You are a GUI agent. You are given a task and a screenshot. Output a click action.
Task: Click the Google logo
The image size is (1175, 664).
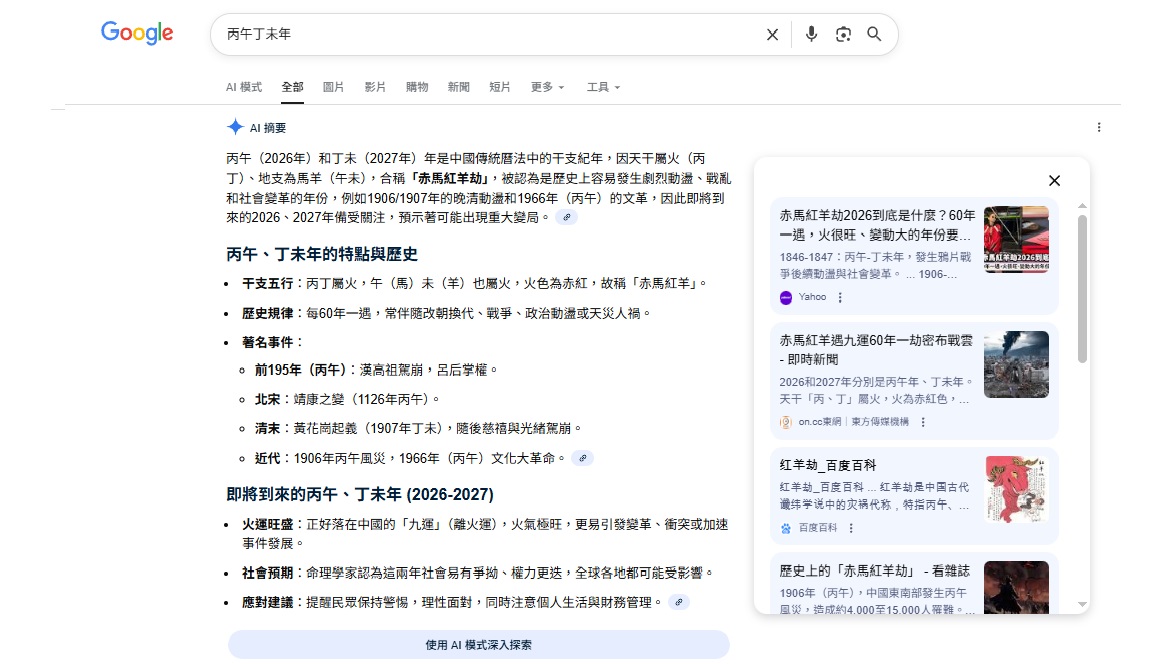click(x=137, y=33)
